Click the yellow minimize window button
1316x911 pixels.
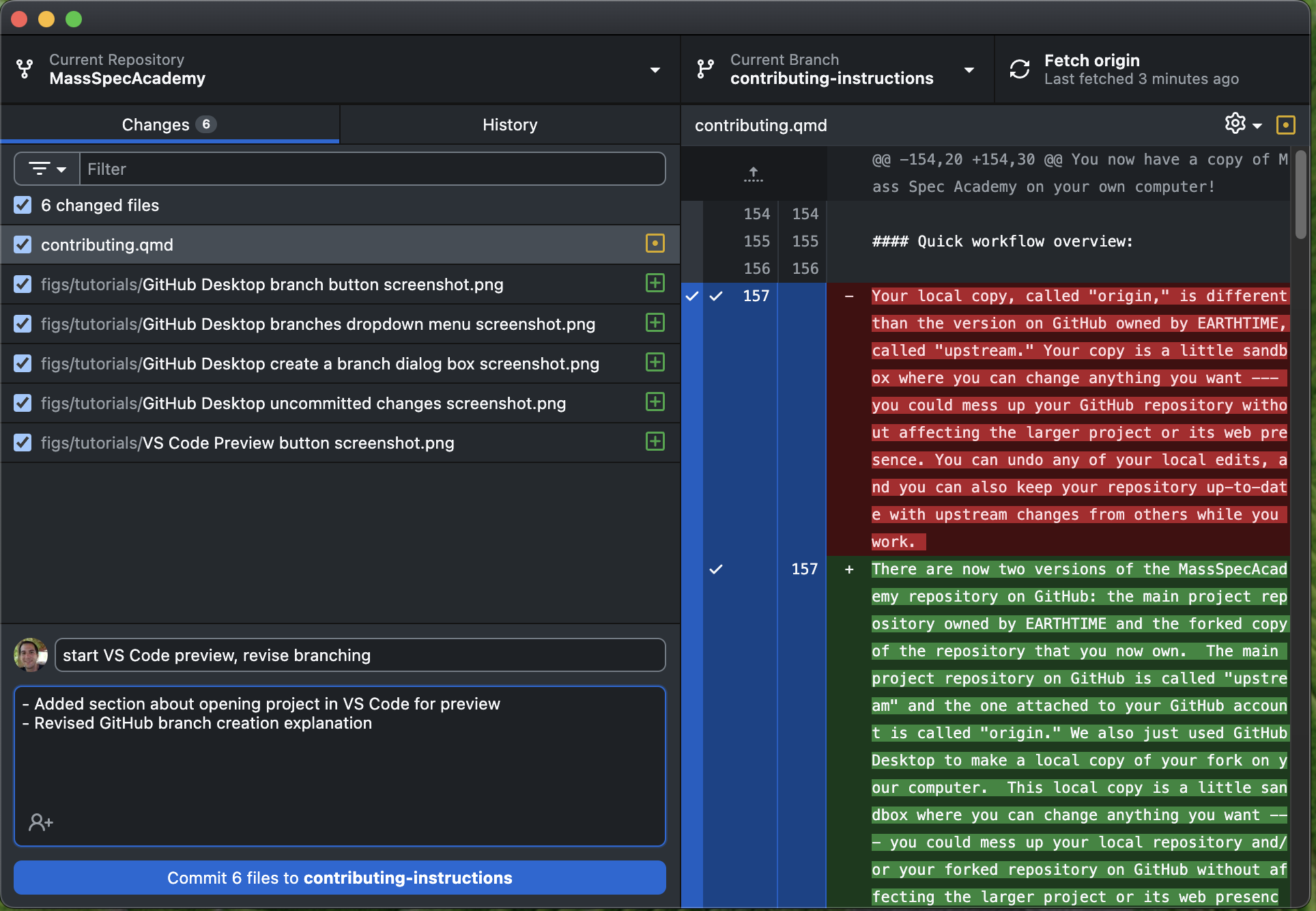[46, 18]
